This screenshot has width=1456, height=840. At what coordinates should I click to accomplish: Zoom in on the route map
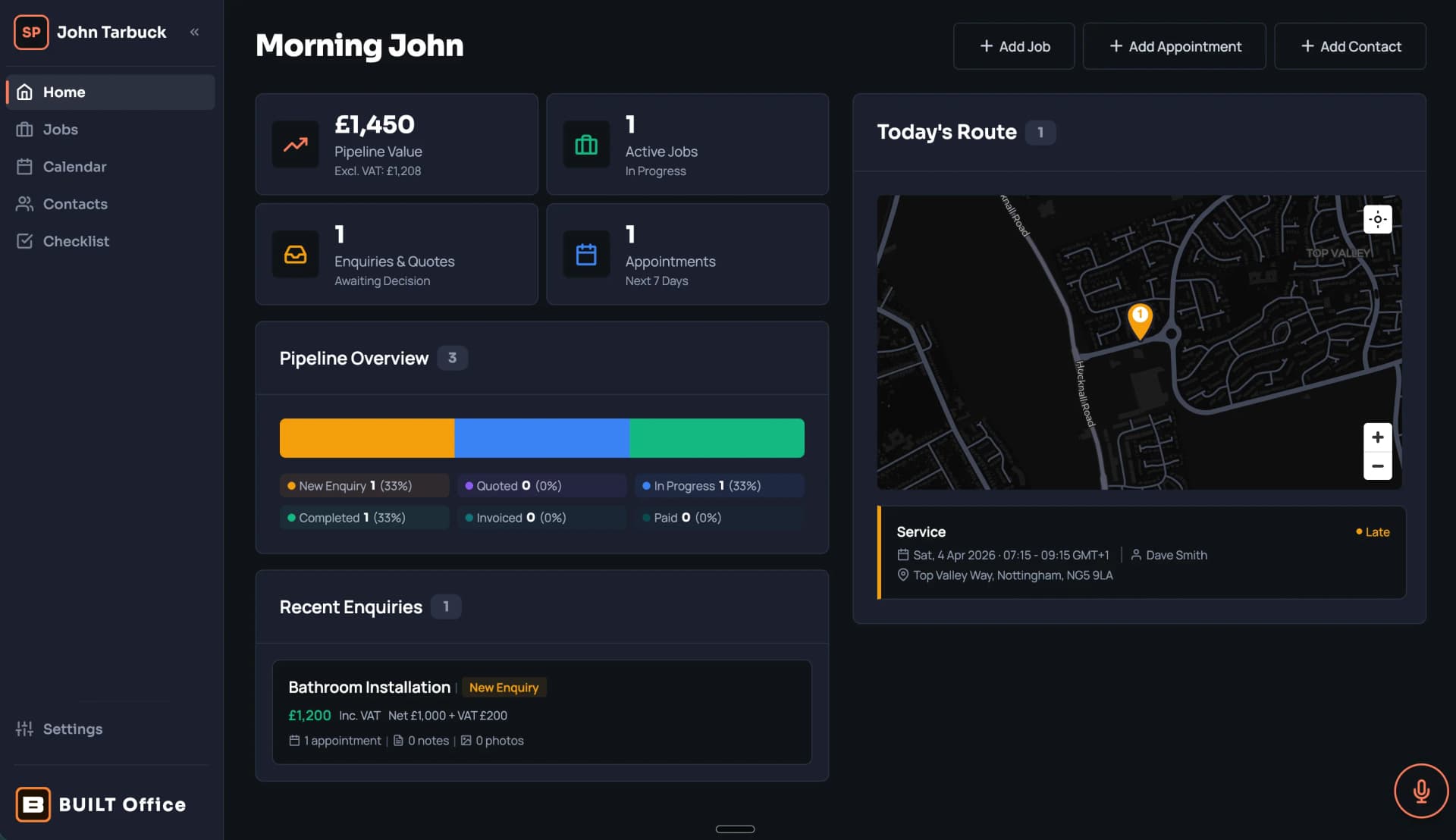pos(1377,437)
